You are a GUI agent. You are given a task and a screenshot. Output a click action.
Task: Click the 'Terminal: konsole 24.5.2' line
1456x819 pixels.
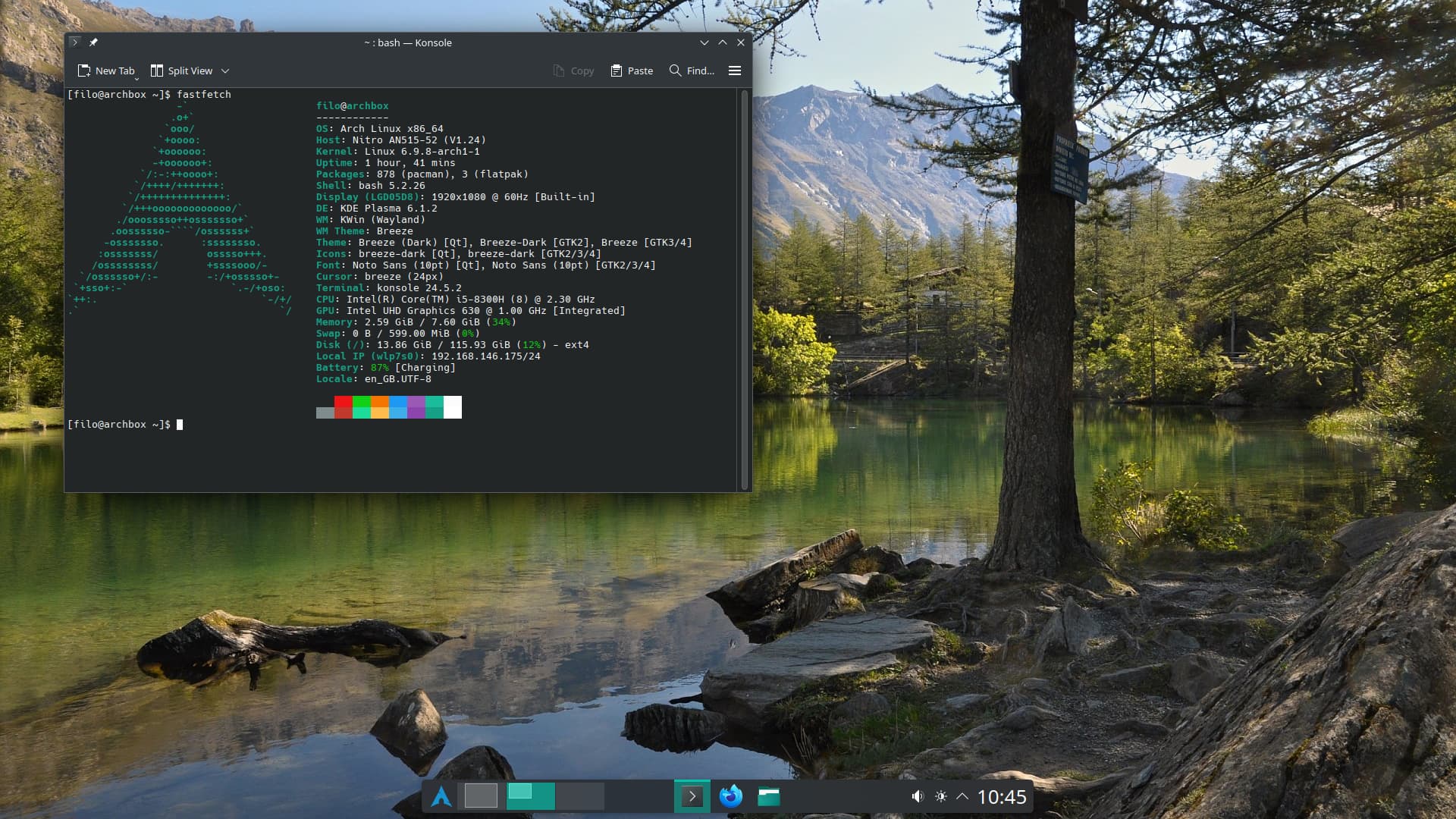[389, 288]
